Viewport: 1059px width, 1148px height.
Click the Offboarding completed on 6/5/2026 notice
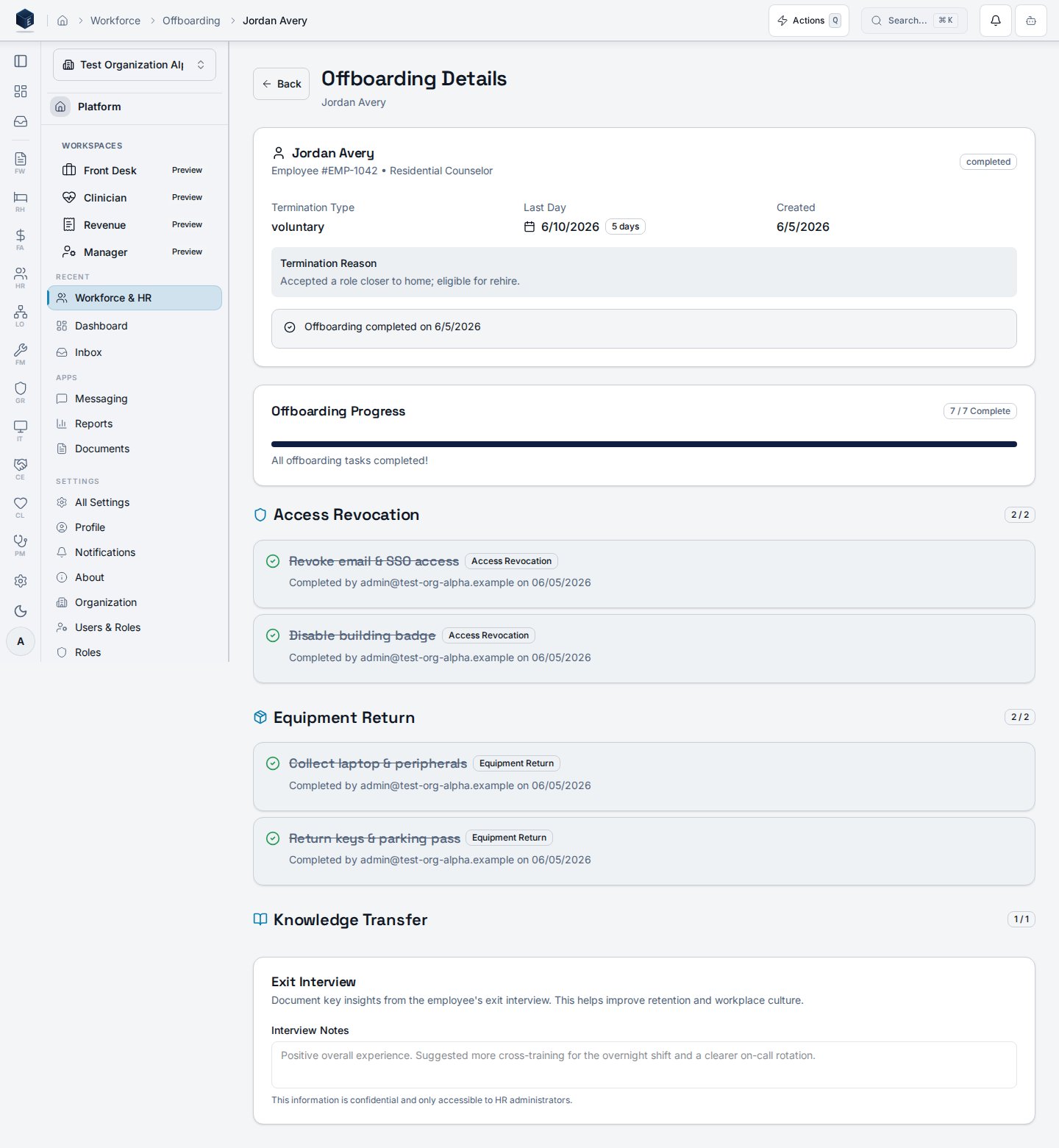[x=644, y=329]
